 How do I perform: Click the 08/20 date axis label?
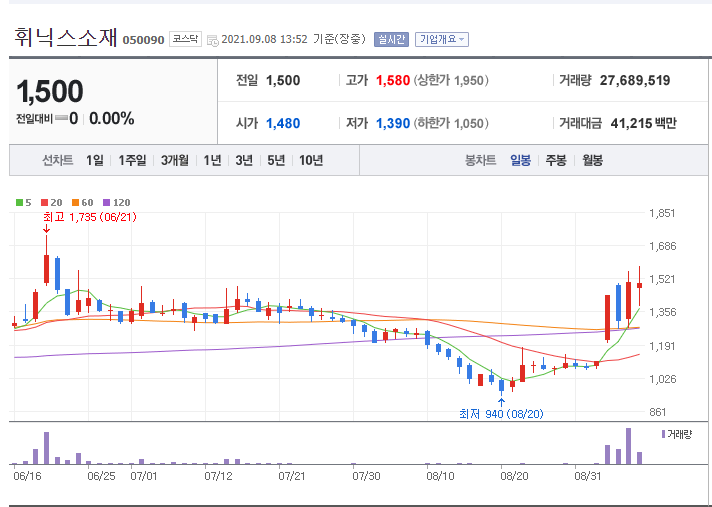coord(514,476)
